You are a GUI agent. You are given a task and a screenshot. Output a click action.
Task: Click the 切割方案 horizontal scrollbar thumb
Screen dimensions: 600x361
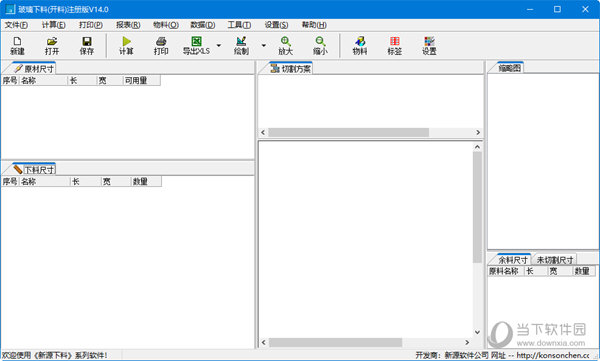pos(349,132)
